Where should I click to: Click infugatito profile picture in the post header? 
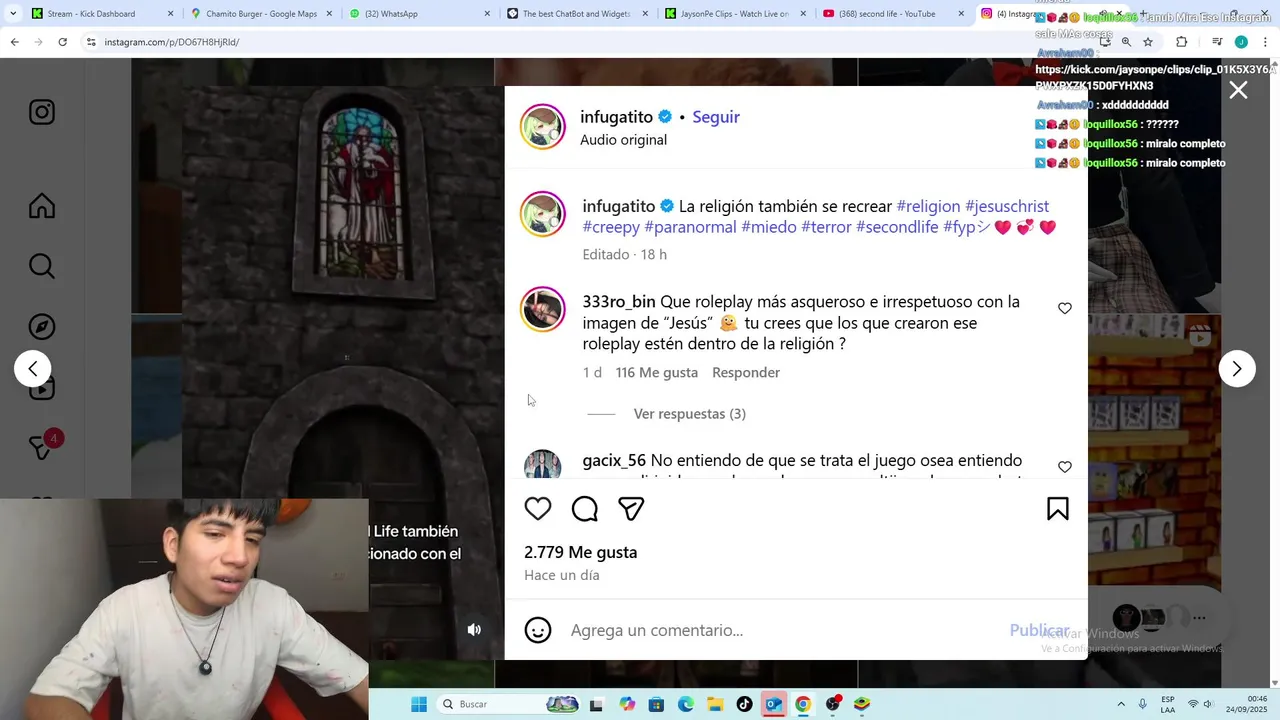(x=543, y=127)
